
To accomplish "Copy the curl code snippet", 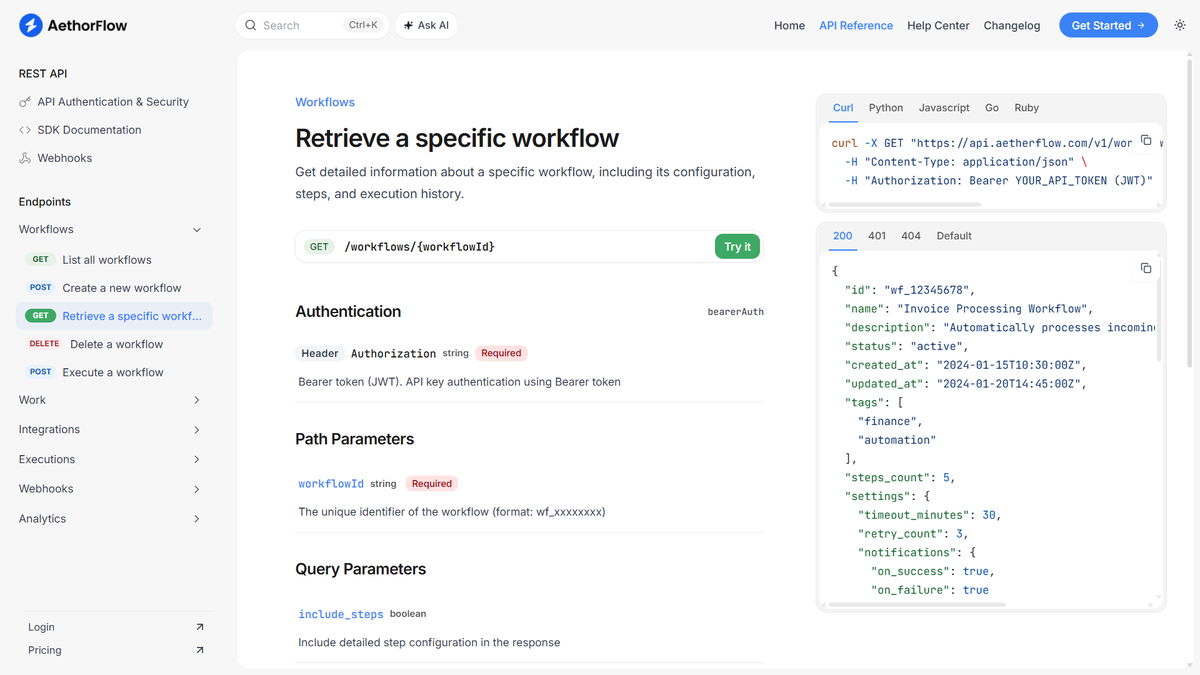I will click(x=1146, y=141).
